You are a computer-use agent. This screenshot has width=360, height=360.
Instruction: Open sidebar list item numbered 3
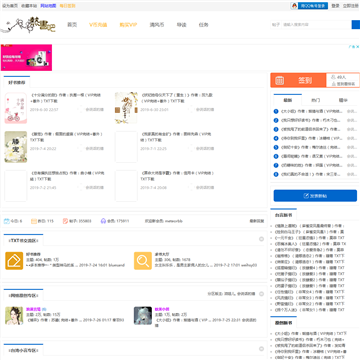311,129
